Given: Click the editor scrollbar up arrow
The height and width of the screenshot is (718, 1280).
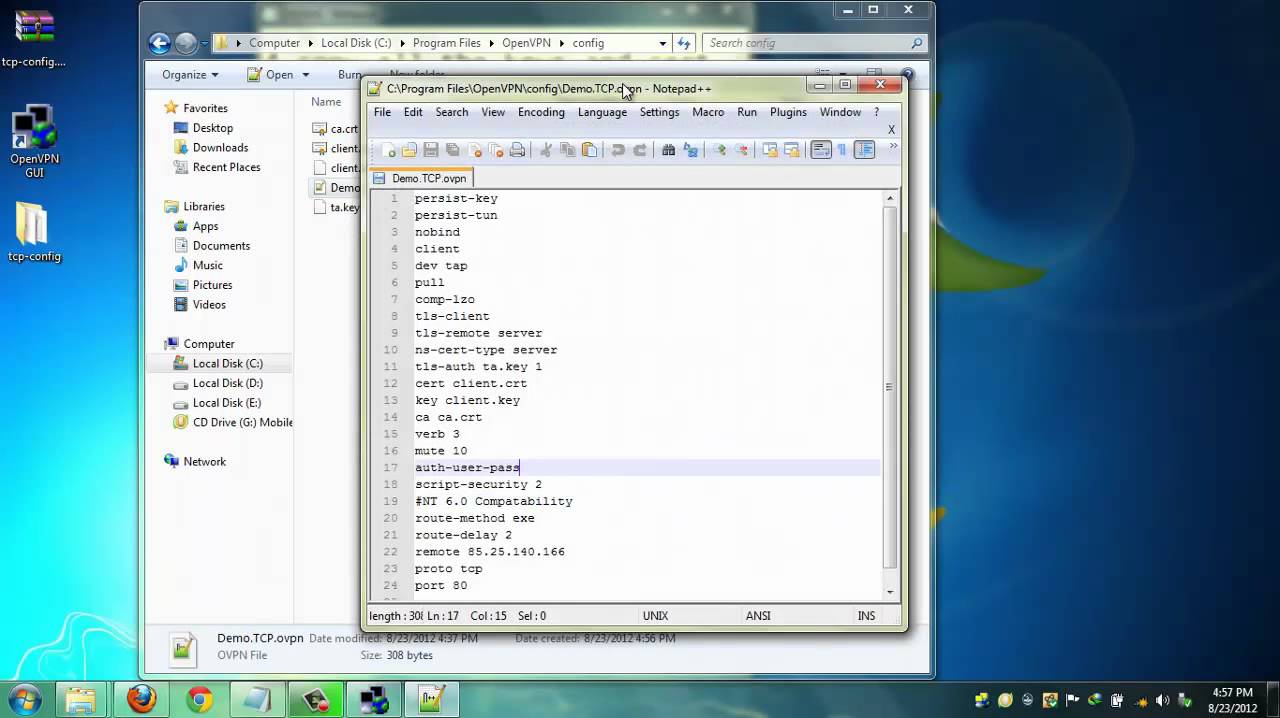Looking at the screenshot, I should pos(889,199).
